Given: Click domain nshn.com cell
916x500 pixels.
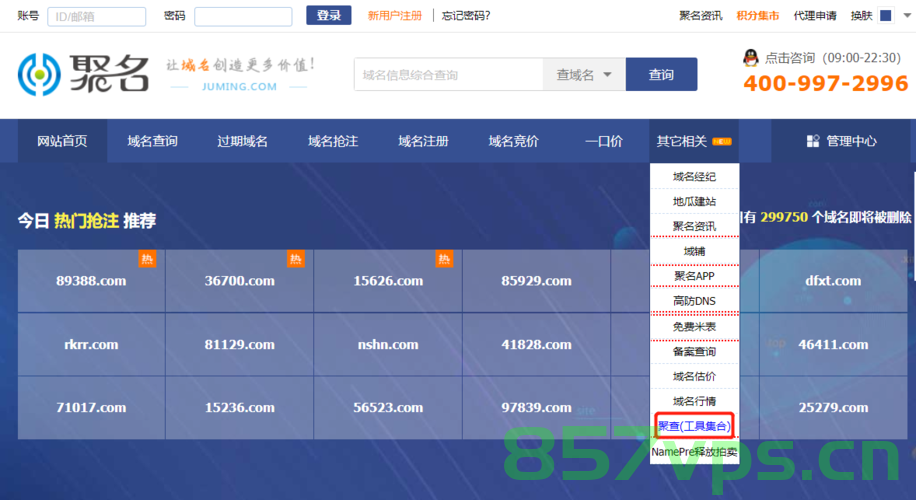Looking at the screenshot, I should 388,344.
